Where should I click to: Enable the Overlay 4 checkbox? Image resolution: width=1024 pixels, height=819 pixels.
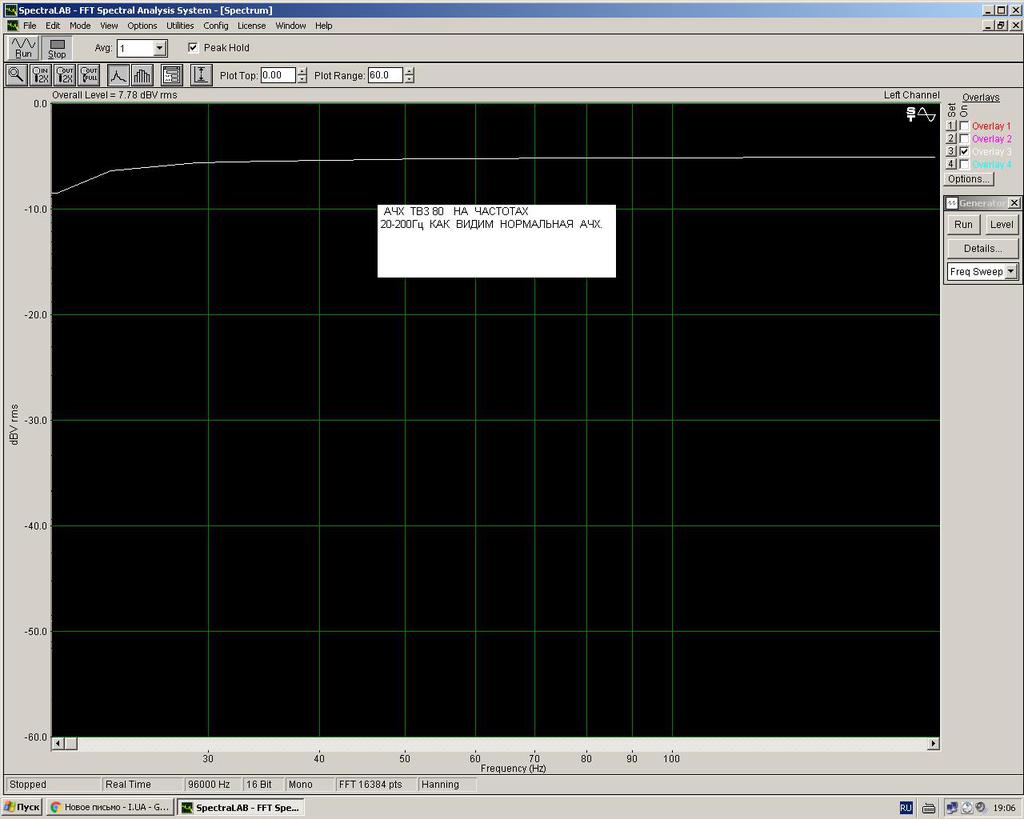(x=964, y=164)
